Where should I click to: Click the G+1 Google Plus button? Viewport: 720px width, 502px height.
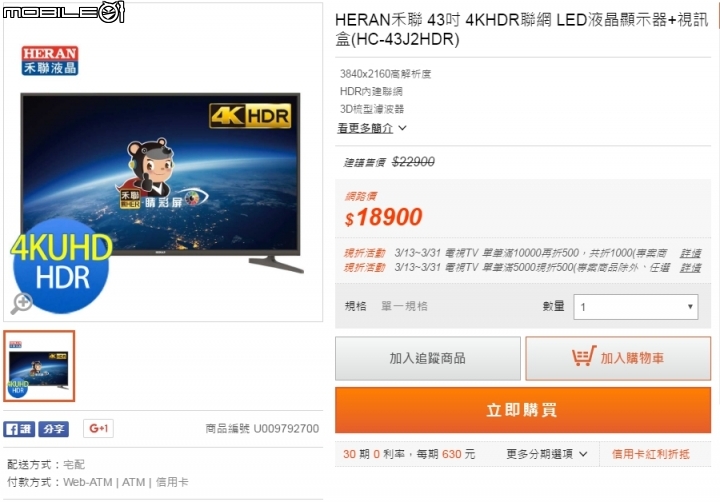click(98, 429)
